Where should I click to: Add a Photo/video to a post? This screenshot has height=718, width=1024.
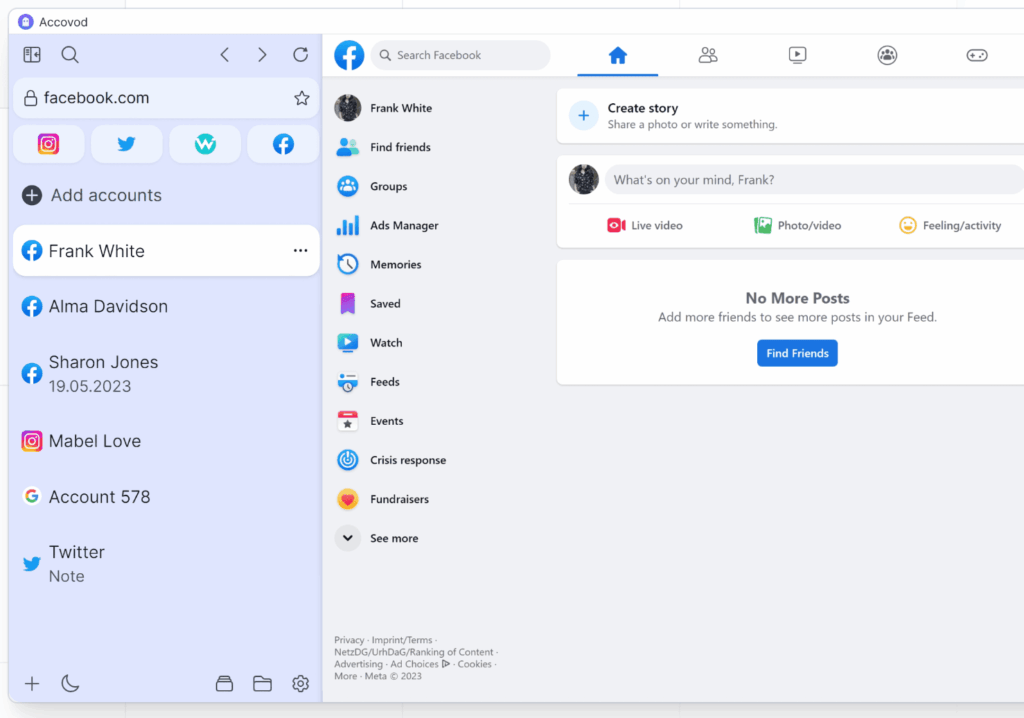point(797,225)
